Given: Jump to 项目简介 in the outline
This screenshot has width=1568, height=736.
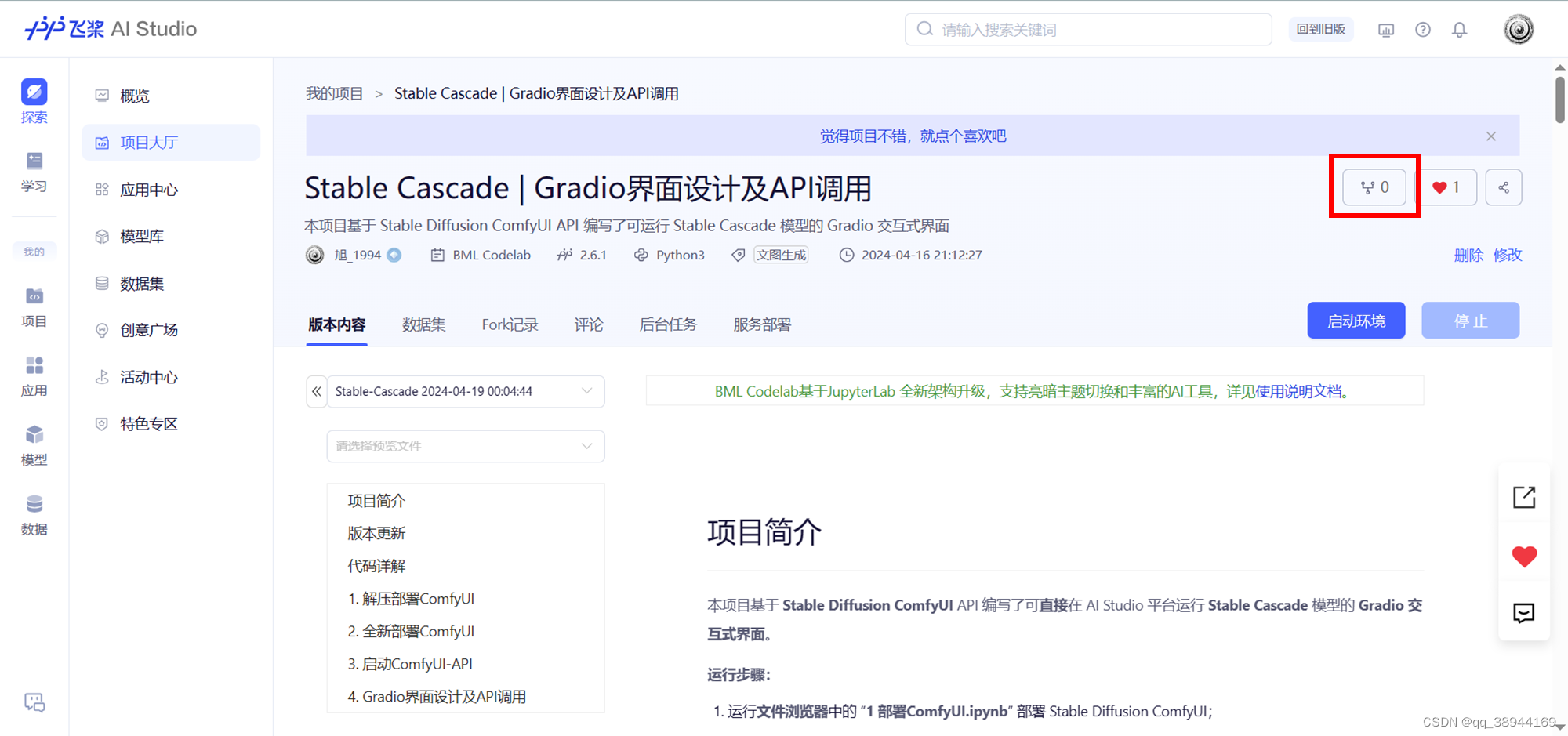Looking at the screenshot, I should tap(376, 500).
